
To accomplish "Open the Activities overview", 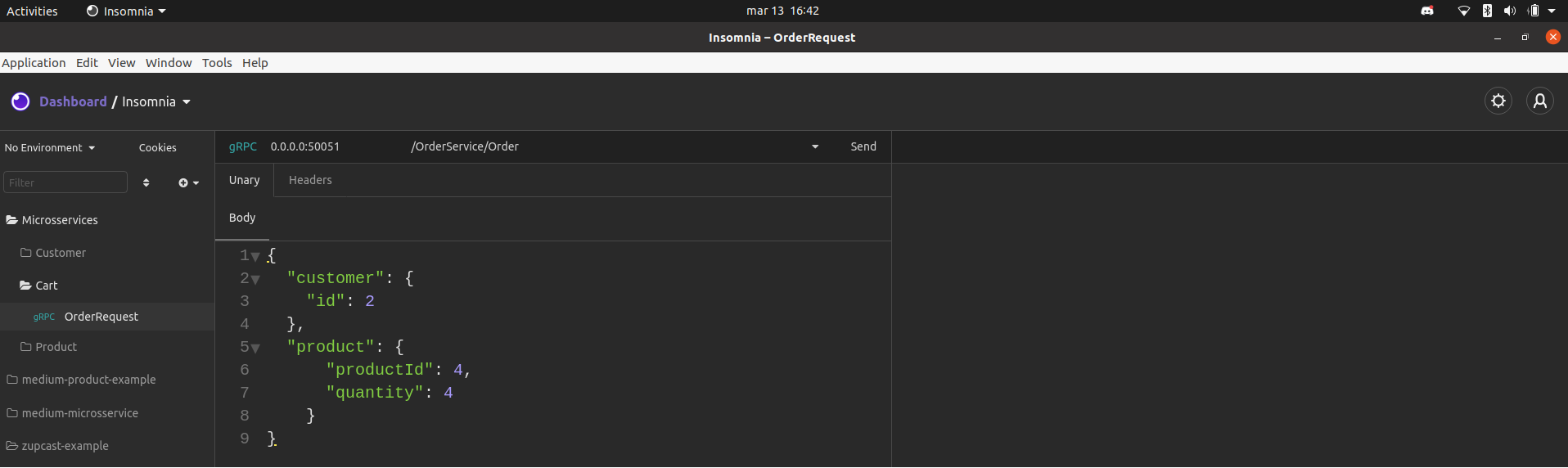I will tap(32, 11).
